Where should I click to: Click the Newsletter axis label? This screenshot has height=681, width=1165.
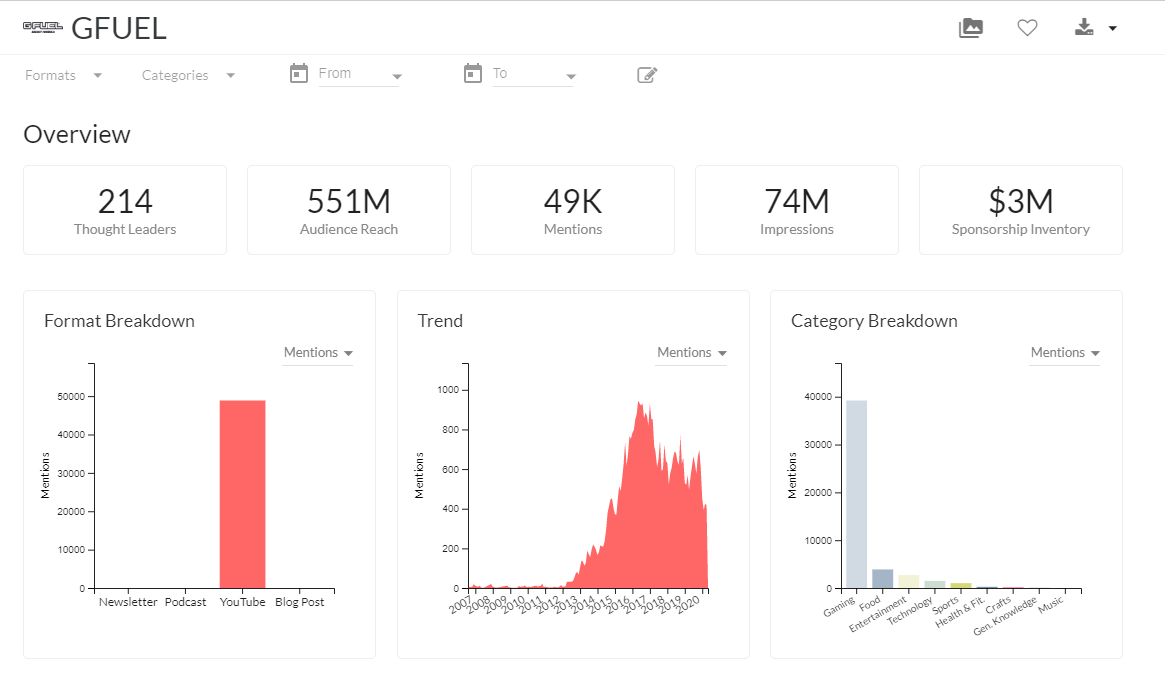tap(128, 602)
